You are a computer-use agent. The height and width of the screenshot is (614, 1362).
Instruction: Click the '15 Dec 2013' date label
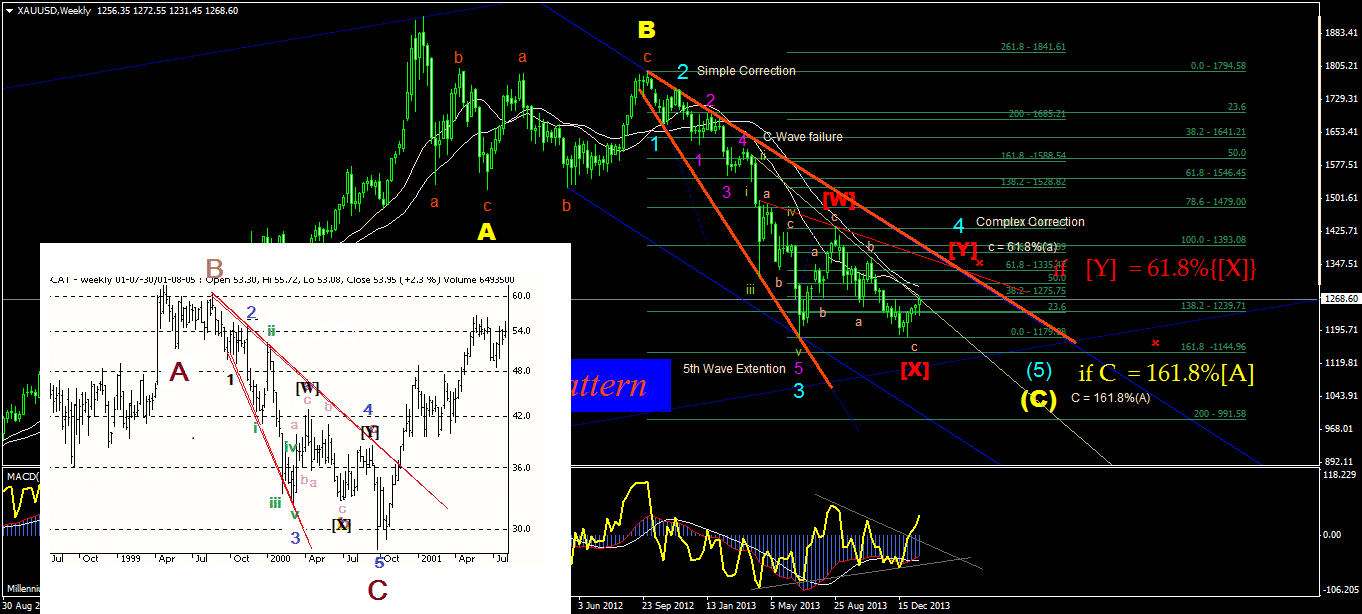(924, 605)
